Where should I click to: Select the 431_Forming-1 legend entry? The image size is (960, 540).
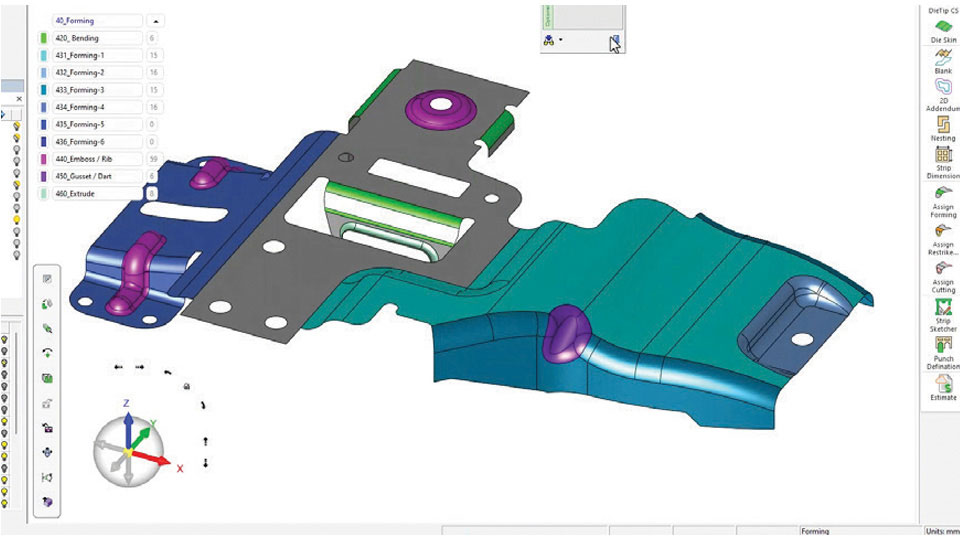97,55
